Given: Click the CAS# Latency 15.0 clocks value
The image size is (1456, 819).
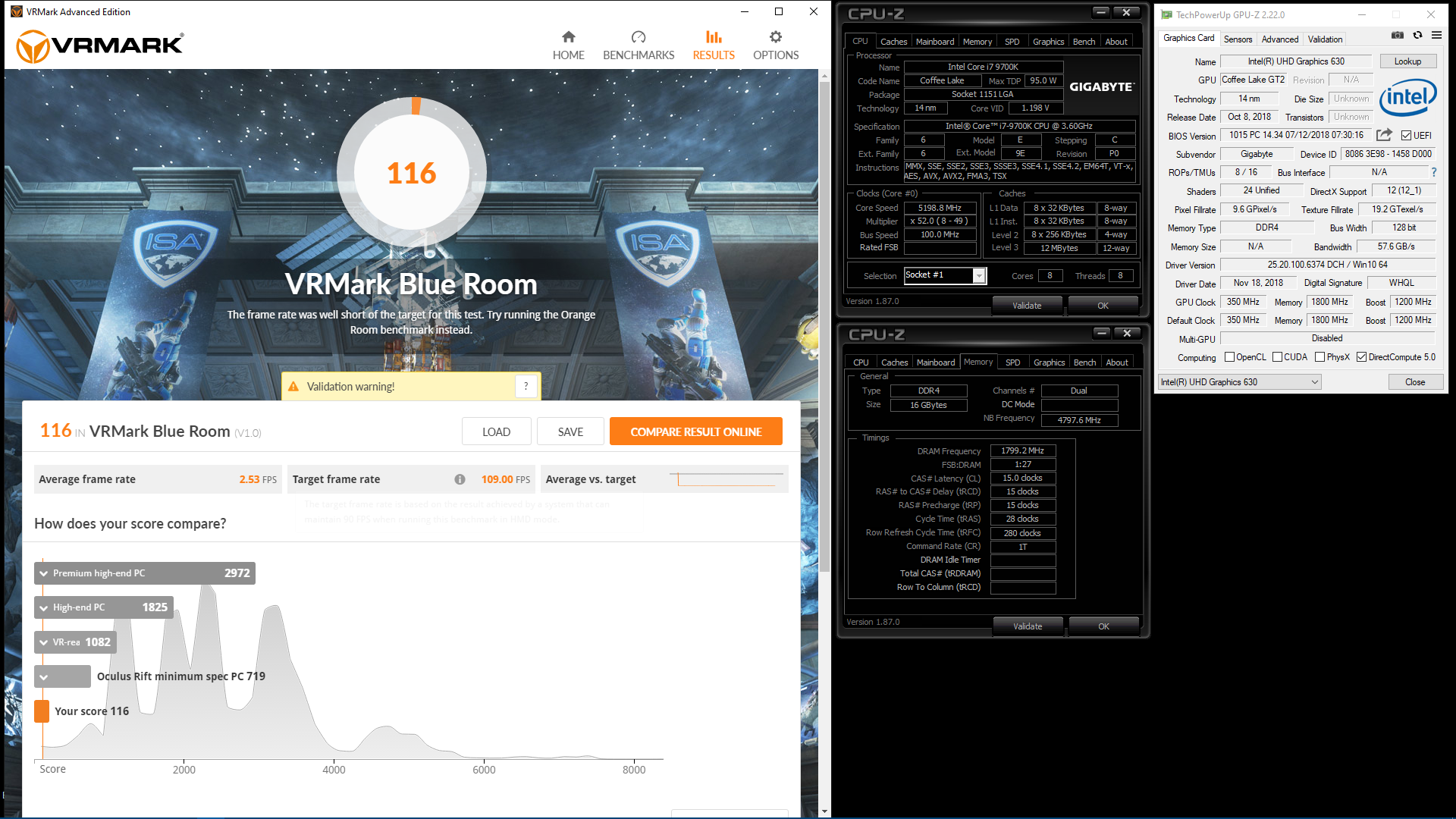Looking at the screenshot, I should [1022, 478].
